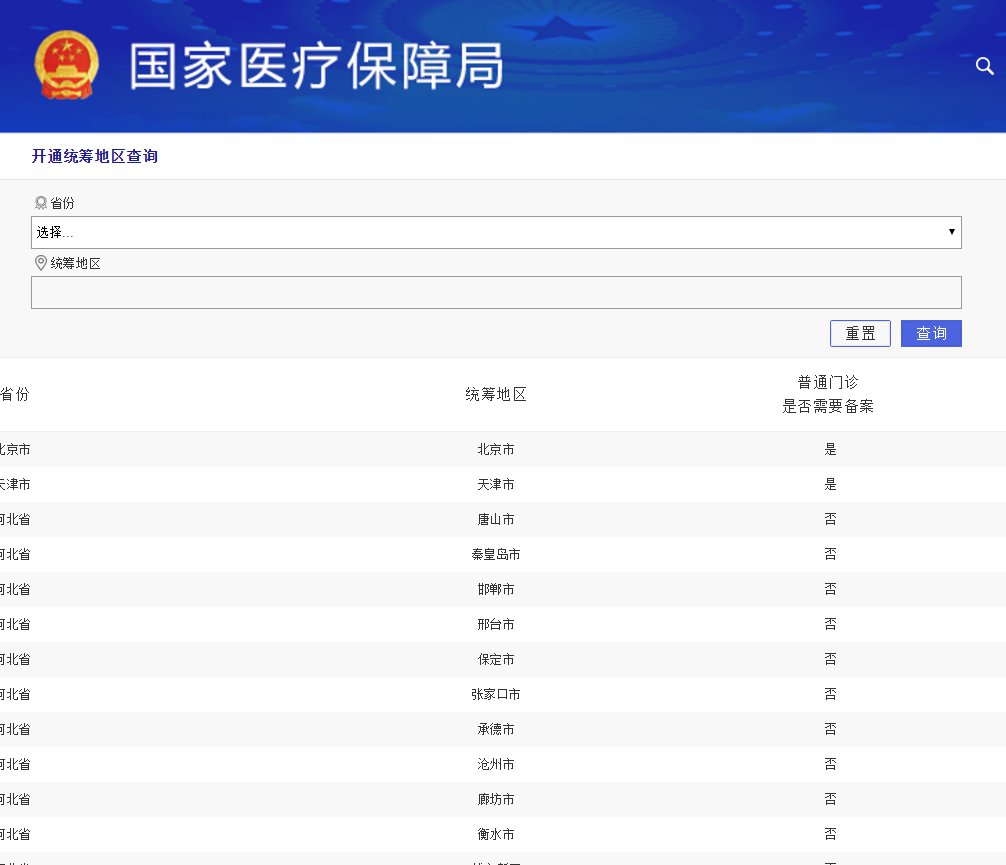This screenshot has height=865, width=1006.
Task: Click the 普通门诊是否需要备案 column header
Action: click(827, 394)
